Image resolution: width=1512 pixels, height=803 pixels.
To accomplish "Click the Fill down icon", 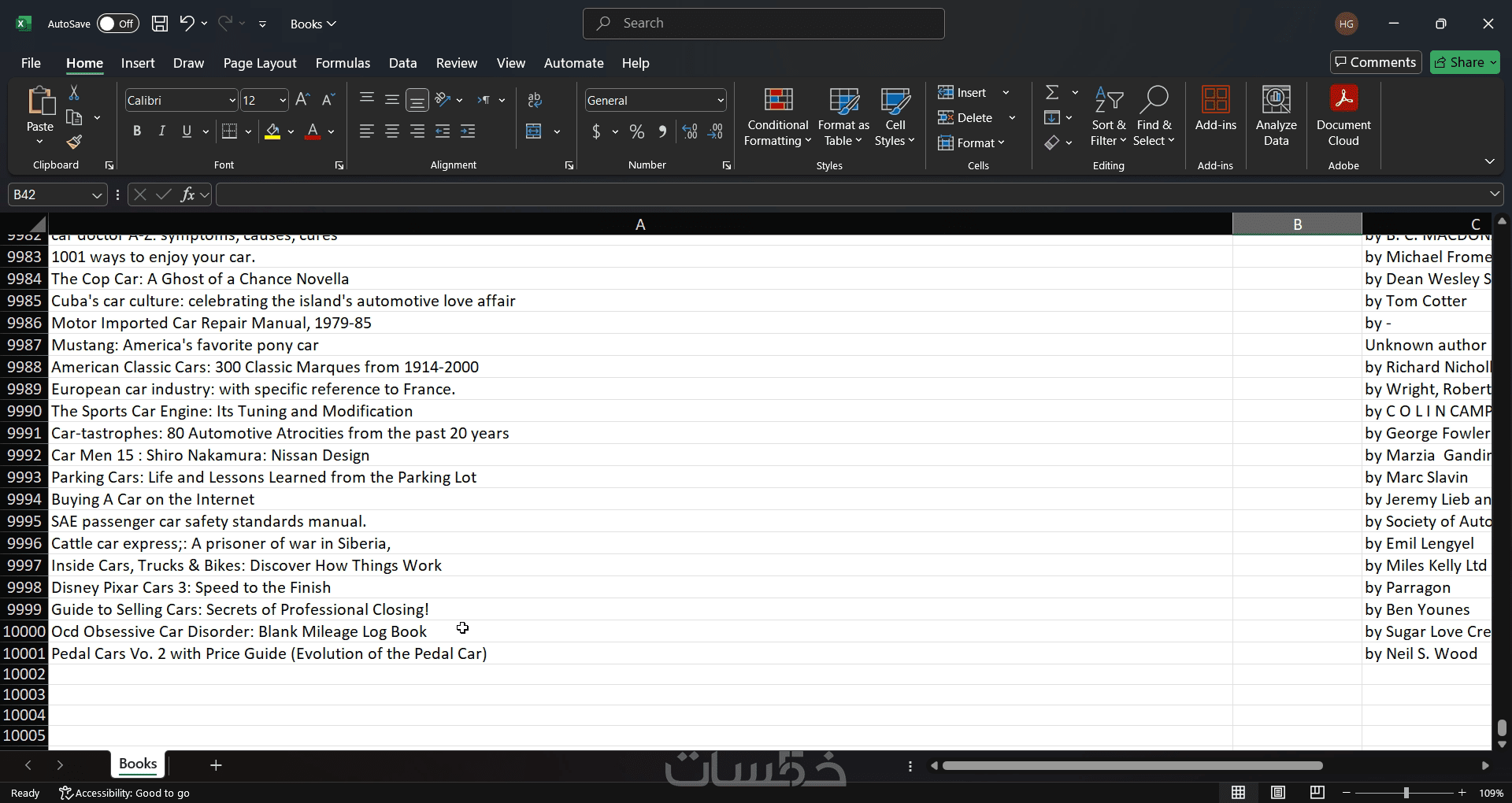I will pos(1051,118).
